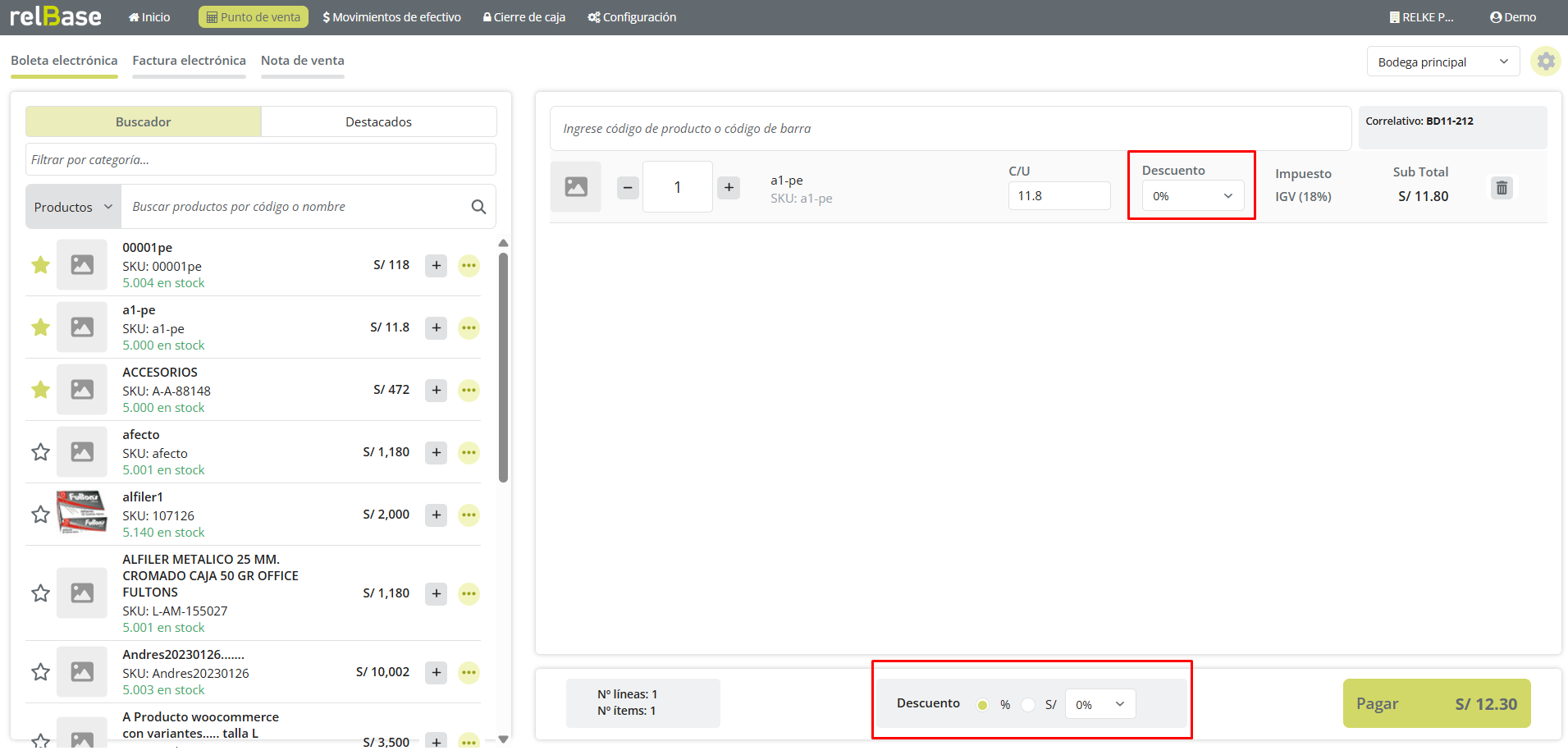Mark afecto as favorite with star
This screenshot has width=1568, height=755.
(40, 452)
